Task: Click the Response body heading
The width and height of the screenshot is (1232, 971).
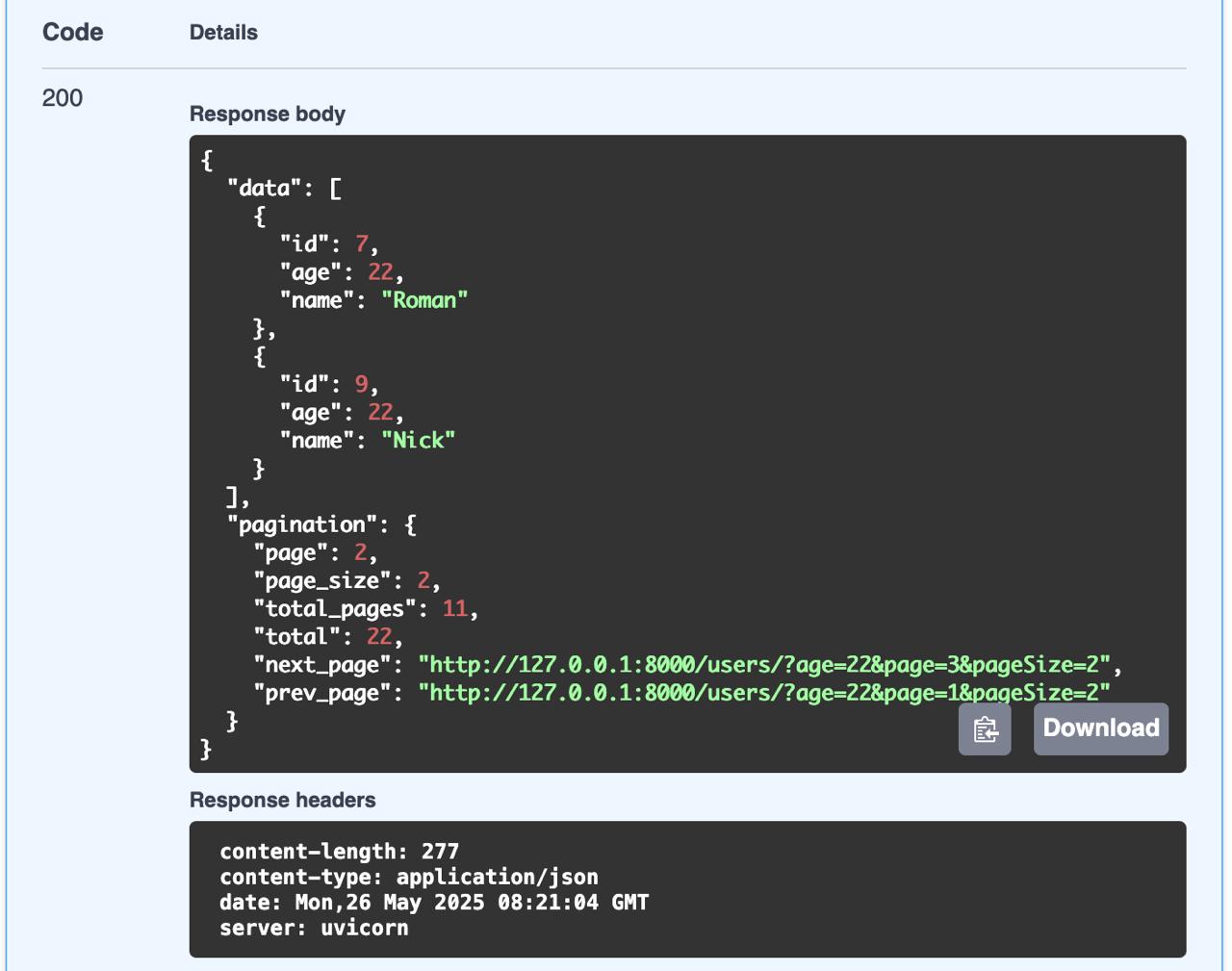Action: point(268,114)
